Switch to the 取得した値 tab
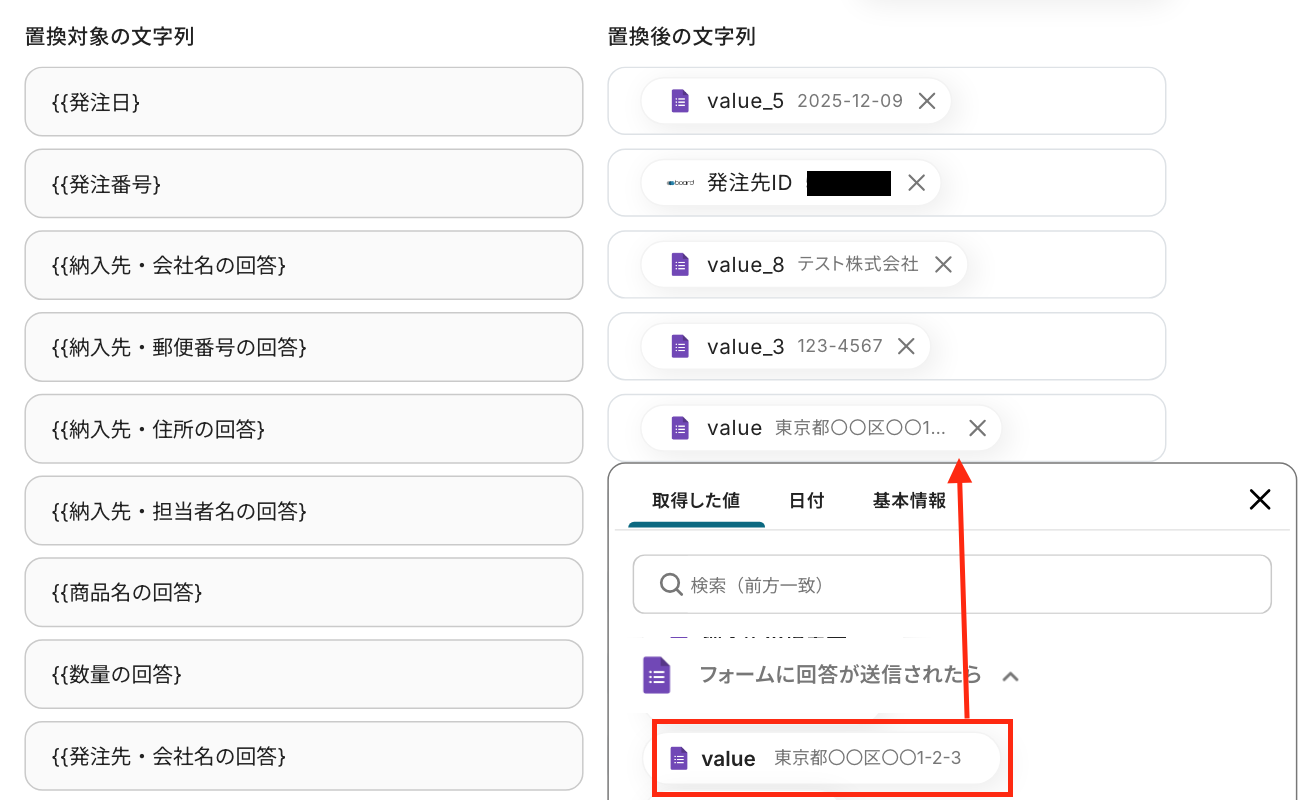The width and height of the screenshot is (1310, 800). point(696,501)
